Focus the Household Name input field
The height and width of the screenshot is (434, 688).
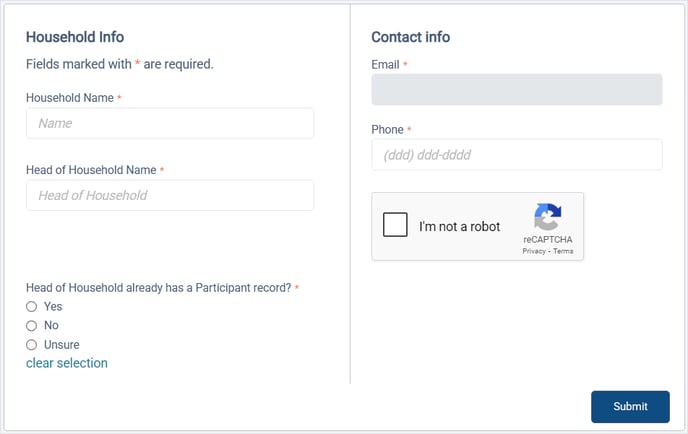170,123
